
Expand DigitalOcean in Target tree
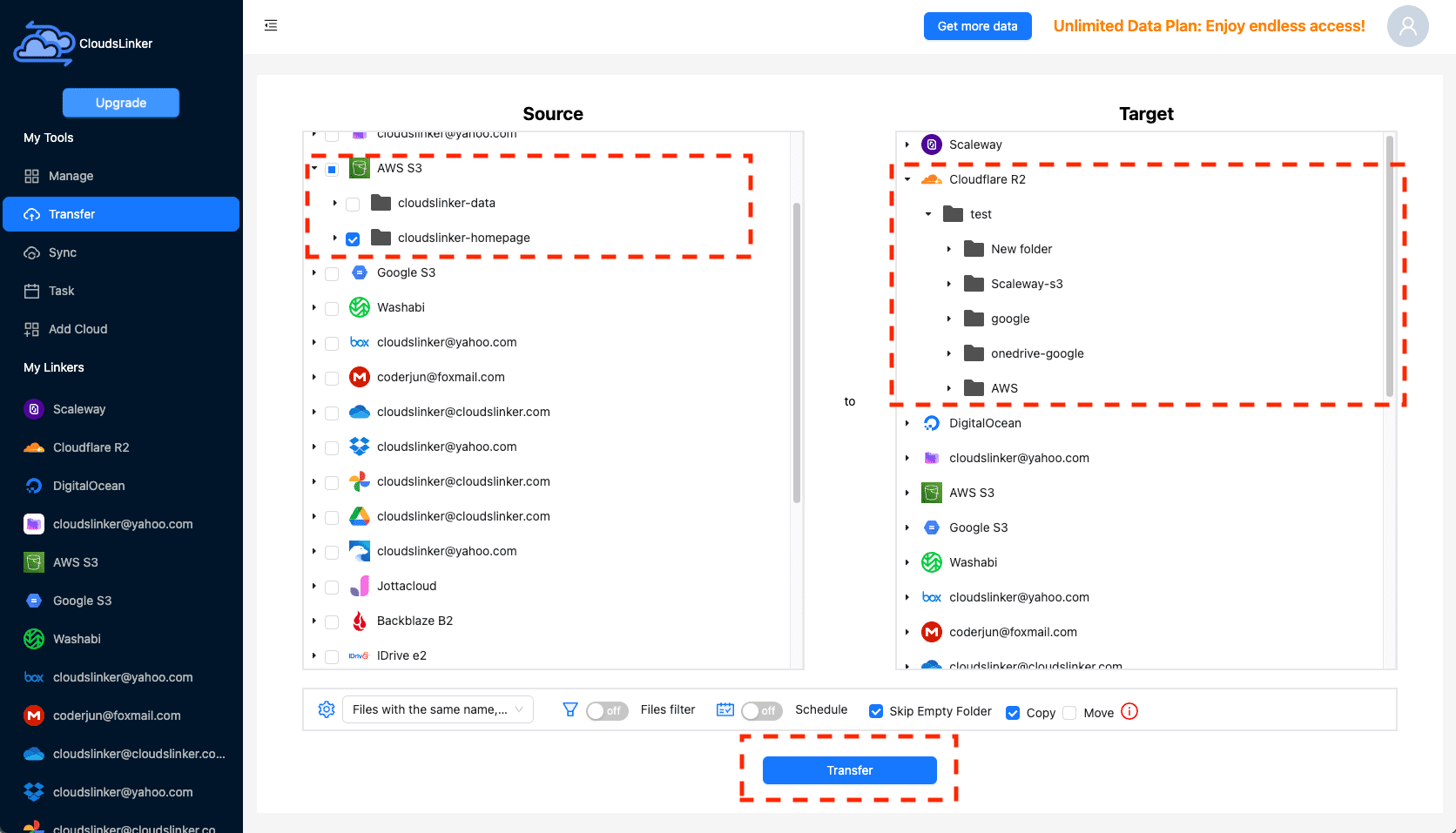[907, 423]
